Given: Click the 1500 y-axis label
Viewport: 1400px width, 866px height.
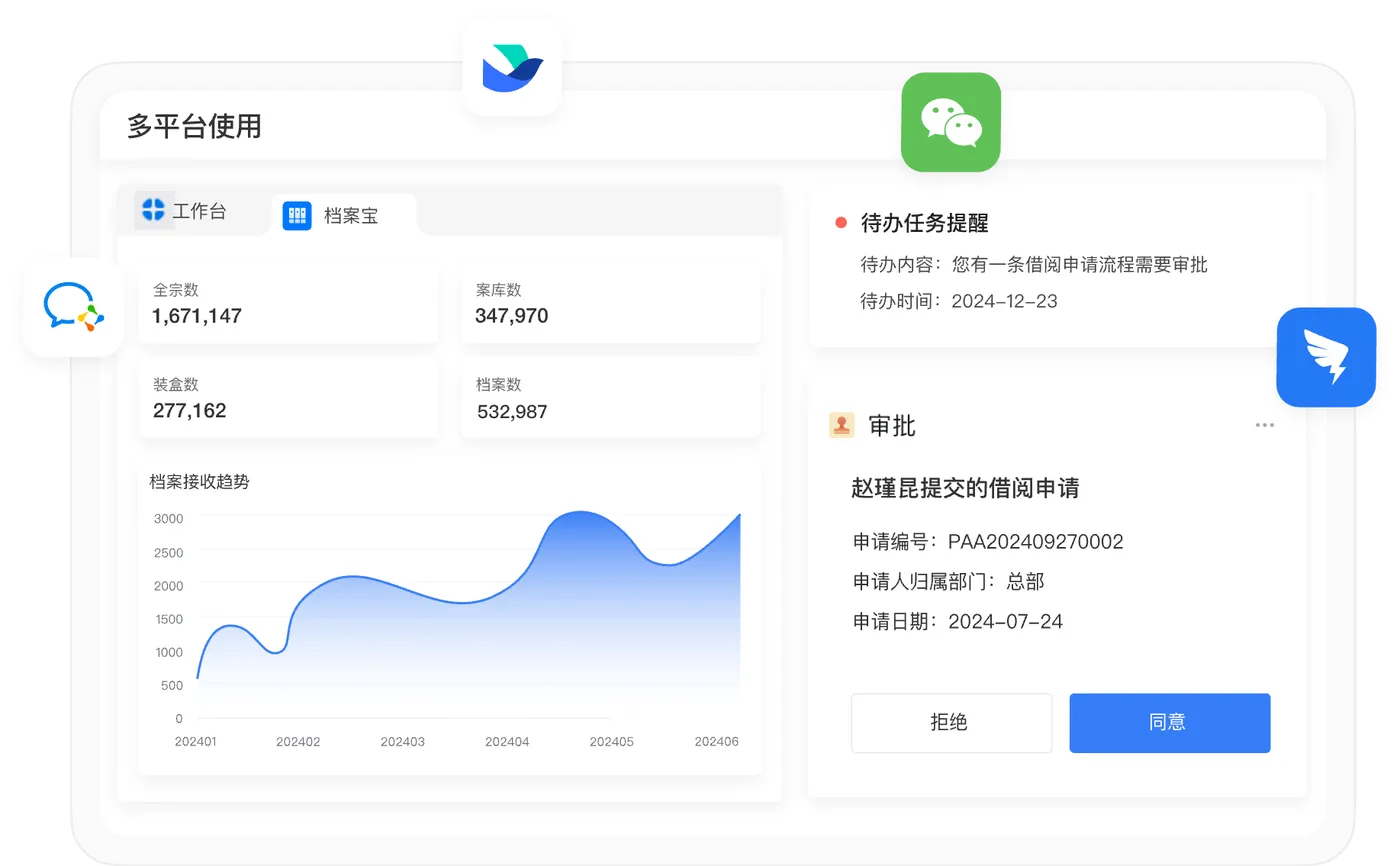Looking at the screenshot, I should (x=168, y=619).
